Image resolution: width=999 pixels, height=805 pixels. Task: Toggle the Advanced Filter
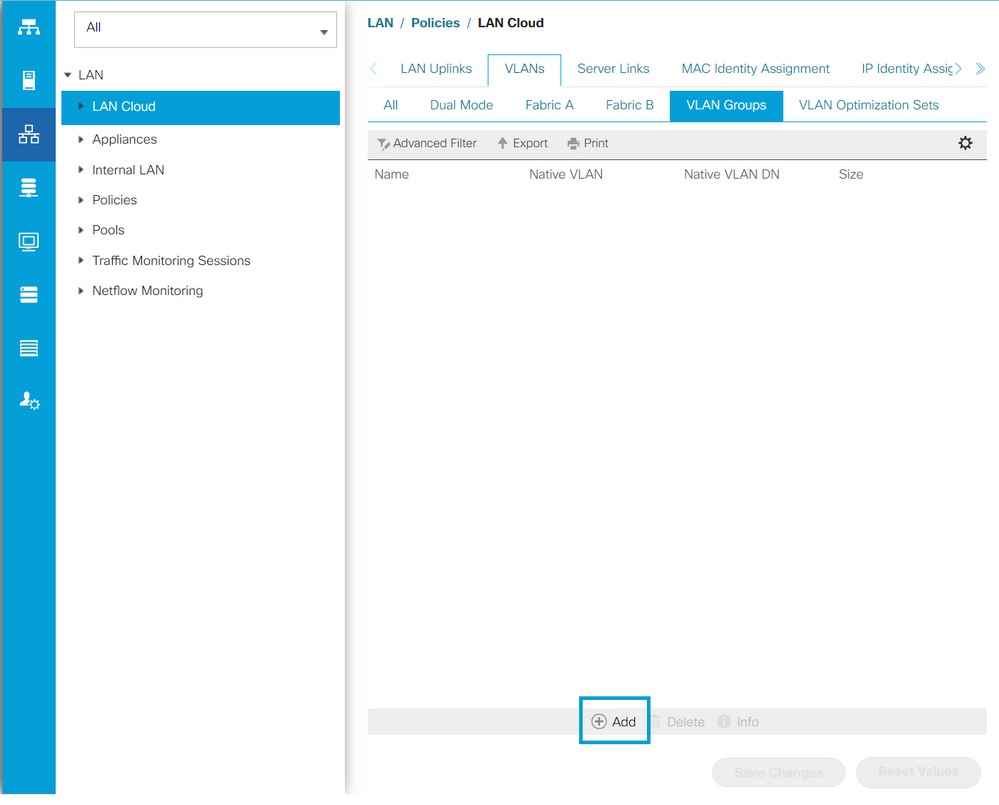[427, 143]
